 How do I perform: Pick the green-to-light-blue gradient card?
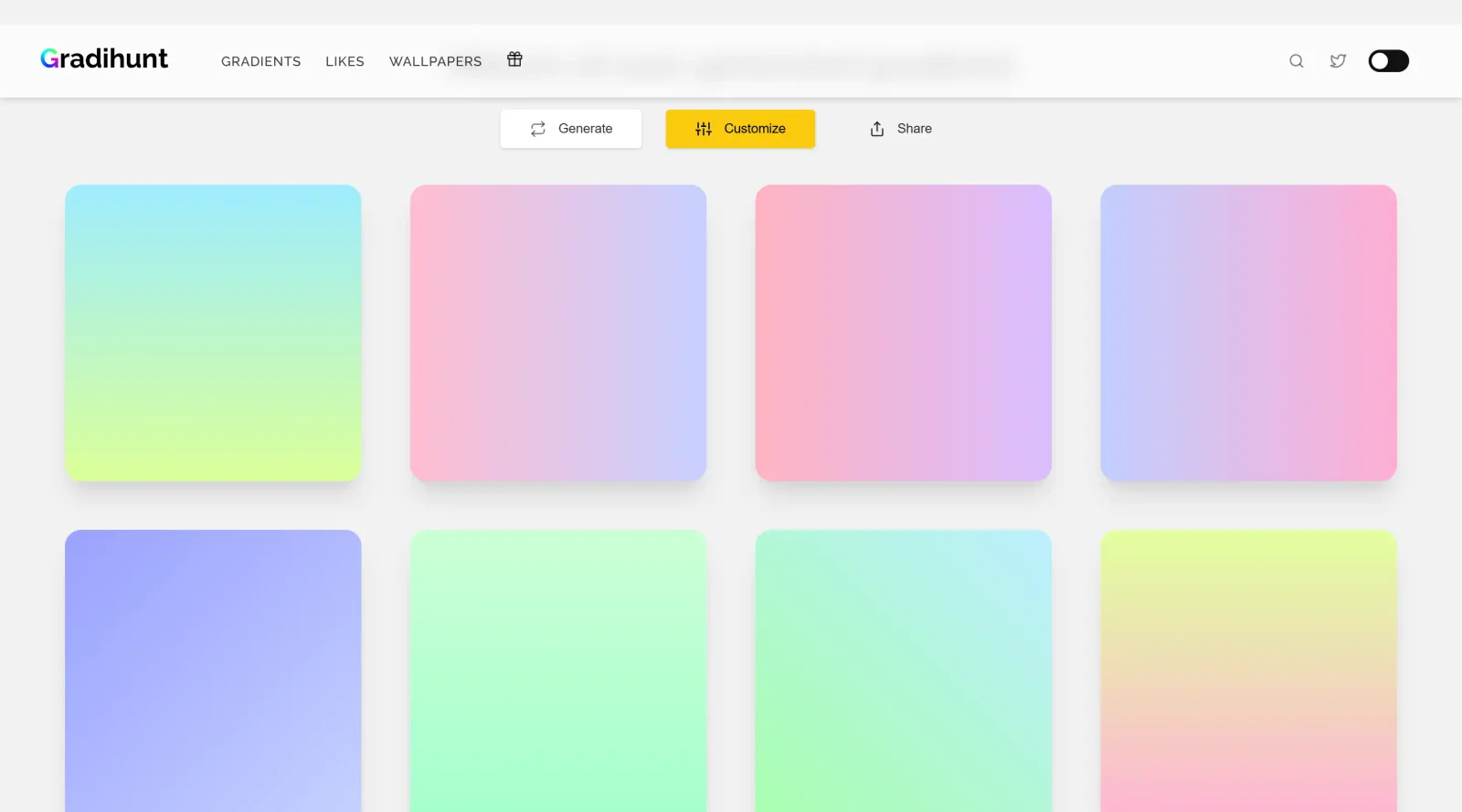[x=904, y=671]
